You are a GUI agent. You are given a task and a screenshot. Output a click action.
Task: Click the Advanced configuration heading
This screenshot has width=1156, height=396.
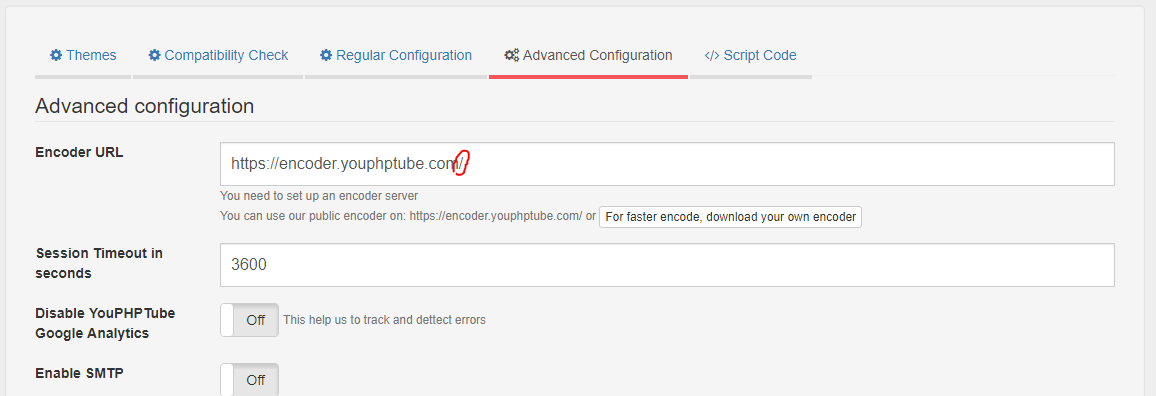pyautogui.click(x=144, y=106)
